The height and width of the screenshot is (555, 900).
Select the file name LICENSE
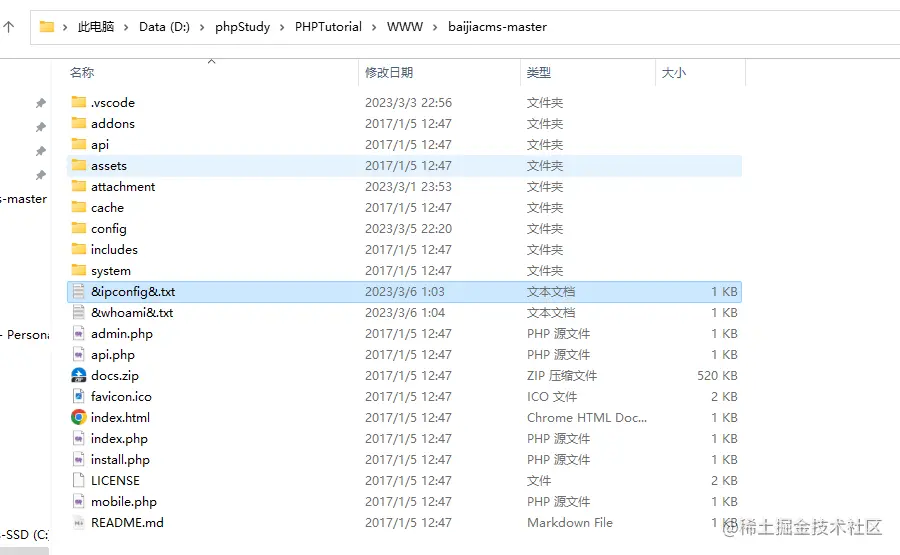coord(115,480)
